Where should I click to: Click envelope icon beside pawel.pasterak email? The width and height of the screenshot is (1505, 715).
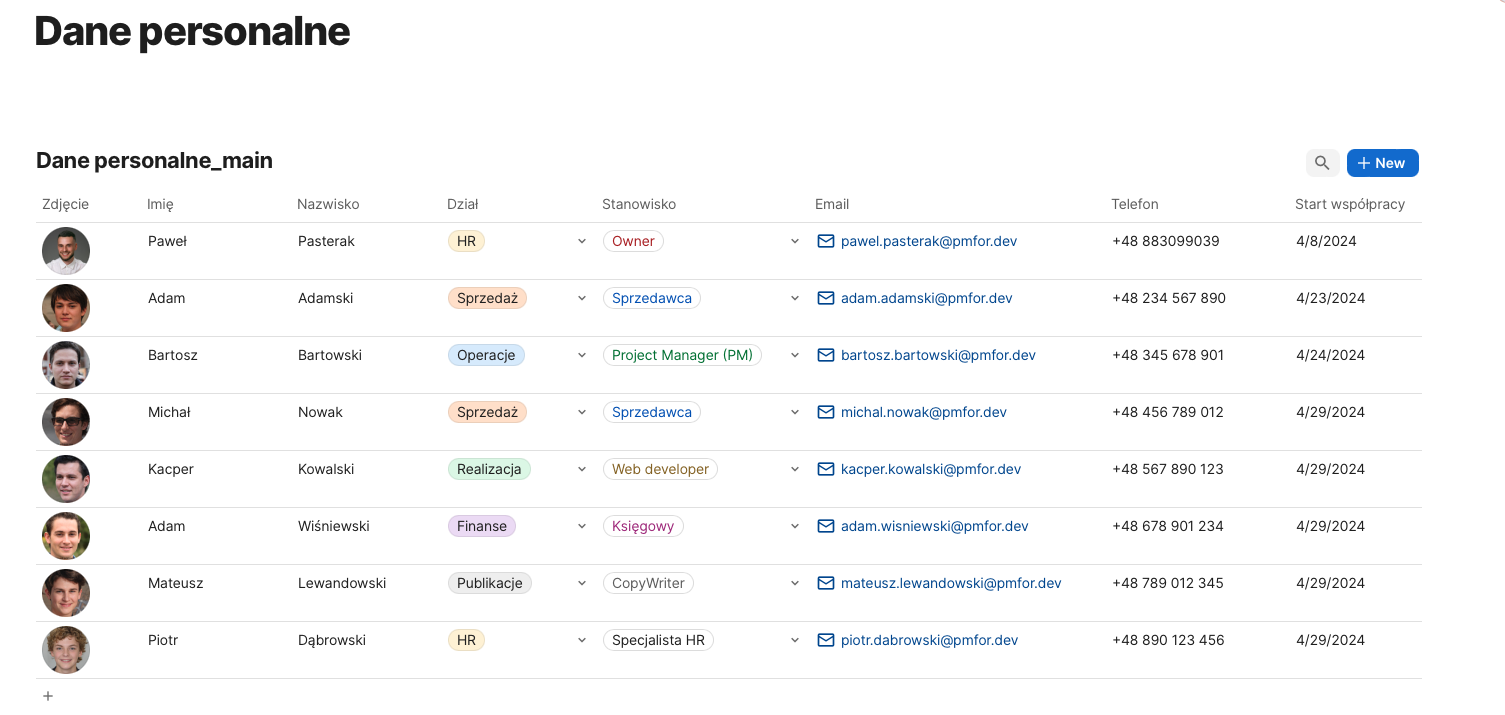pyautogui.click(x=826, y=241)
